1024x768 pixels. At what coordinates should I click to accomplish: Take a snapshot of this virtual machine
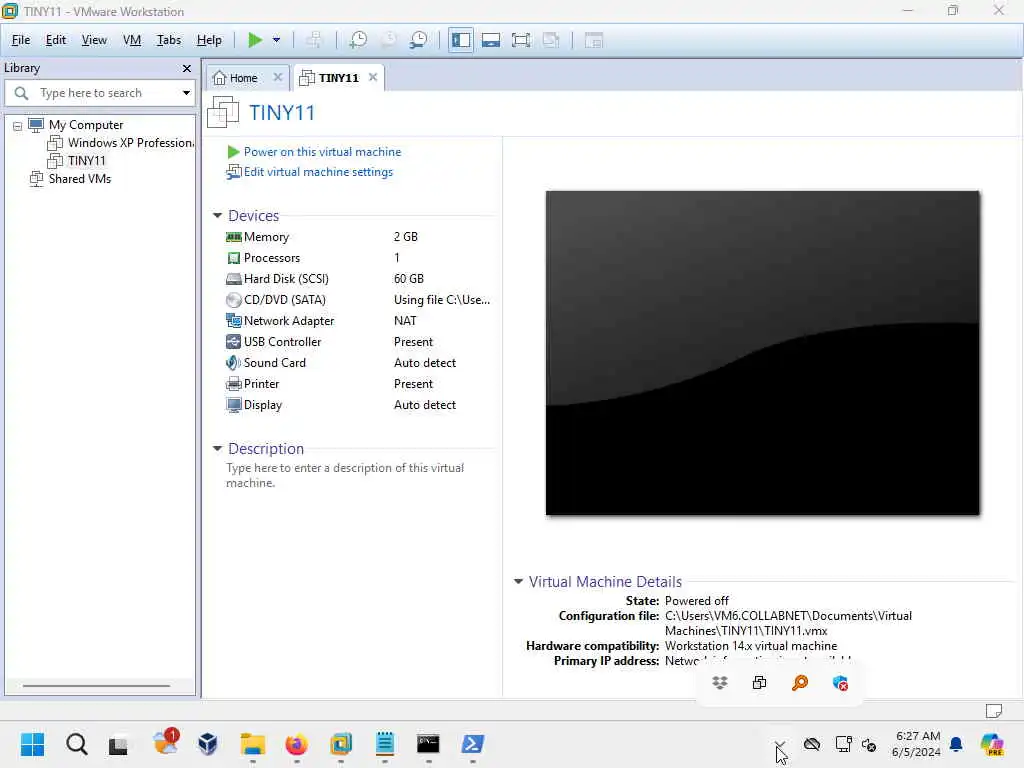[x=358, y=40]
